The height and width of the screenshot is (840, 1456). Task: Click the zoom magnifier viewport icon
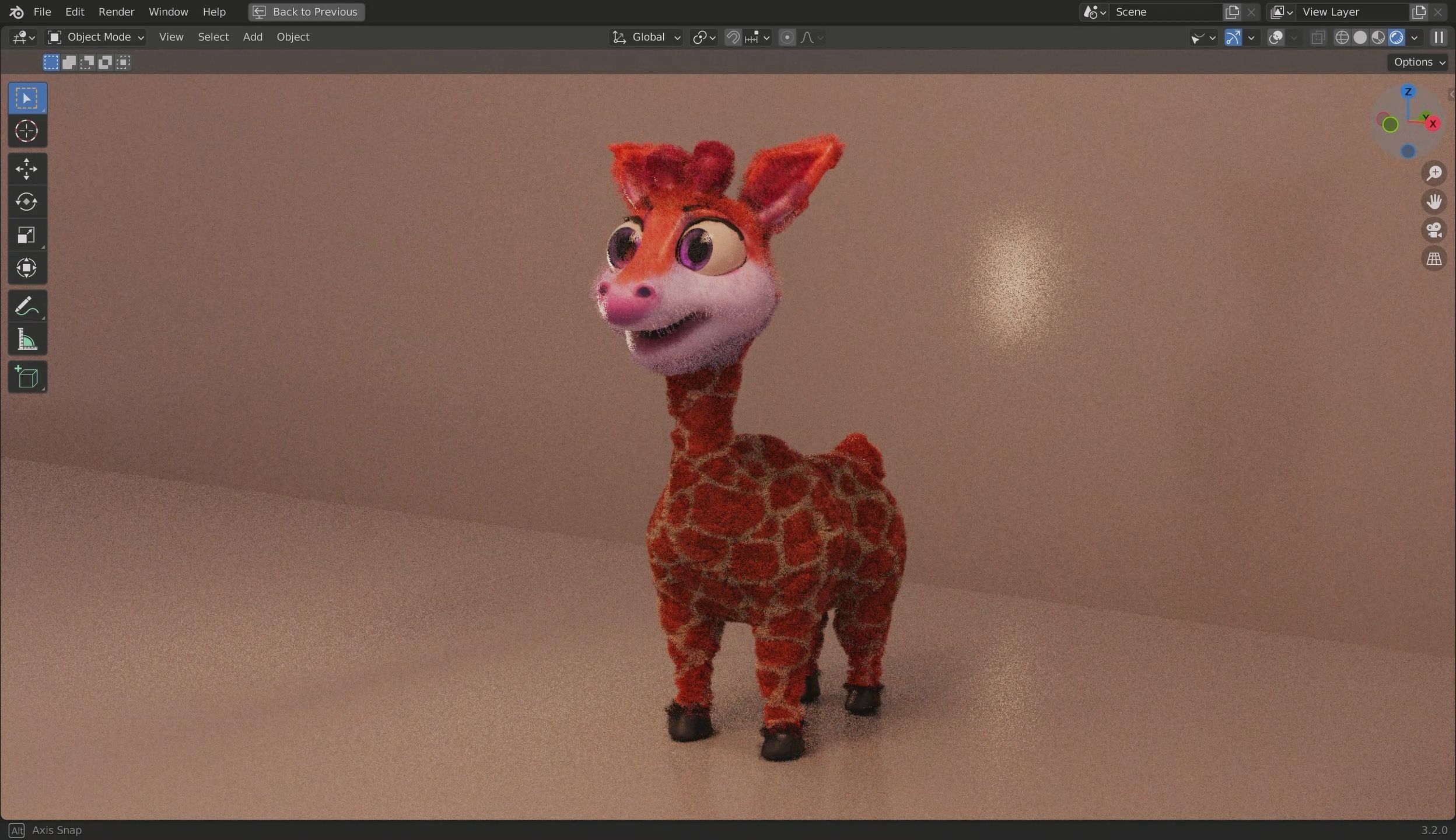click(x=1434, y=173)
